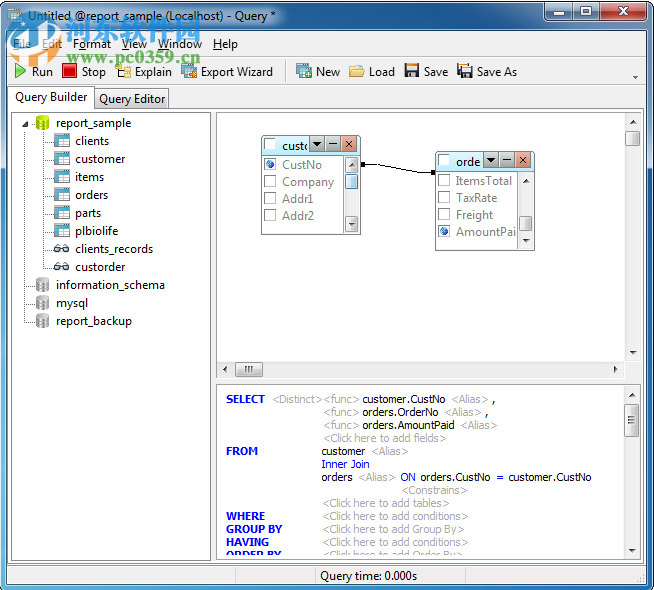Open the Format menu
This screenshot has height=590, width=654.
(x=92, y=44)
